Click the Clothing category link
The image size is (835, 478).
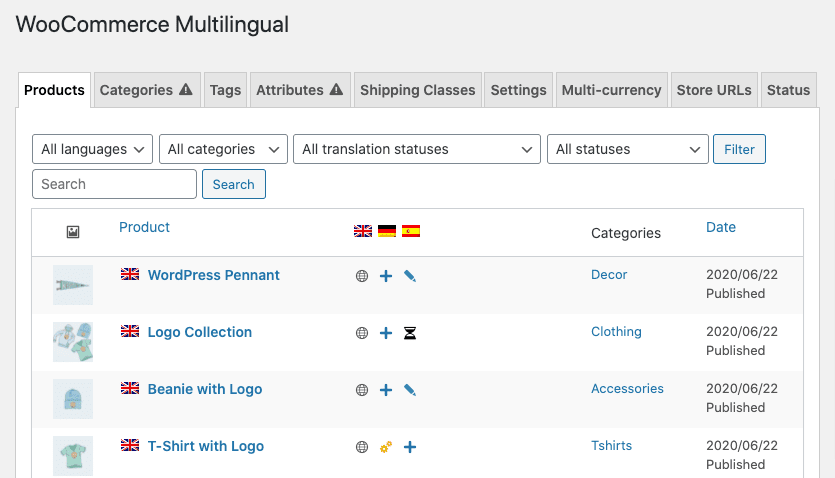point(616,332)
